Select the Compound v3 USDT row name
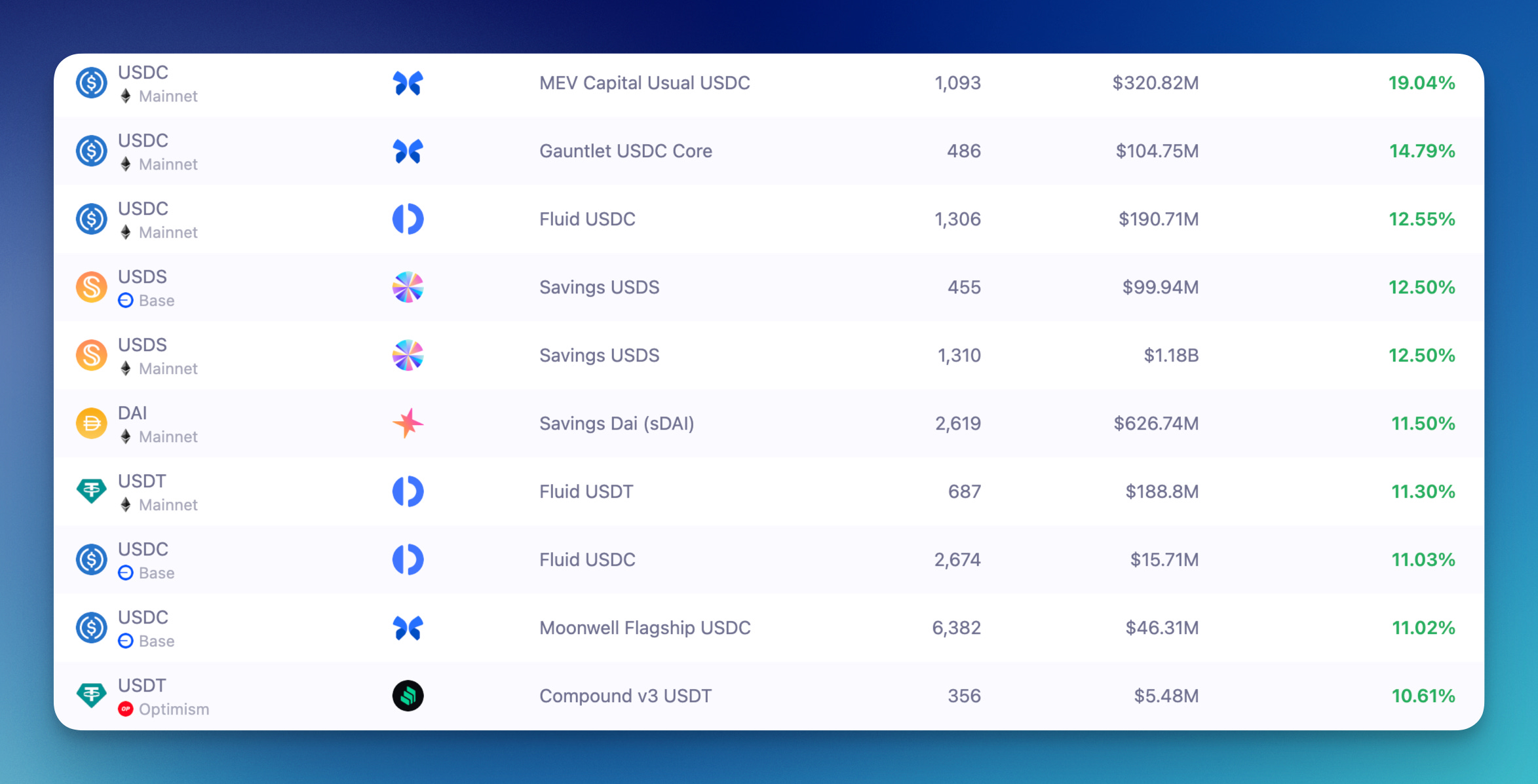 tap(625, 696)
